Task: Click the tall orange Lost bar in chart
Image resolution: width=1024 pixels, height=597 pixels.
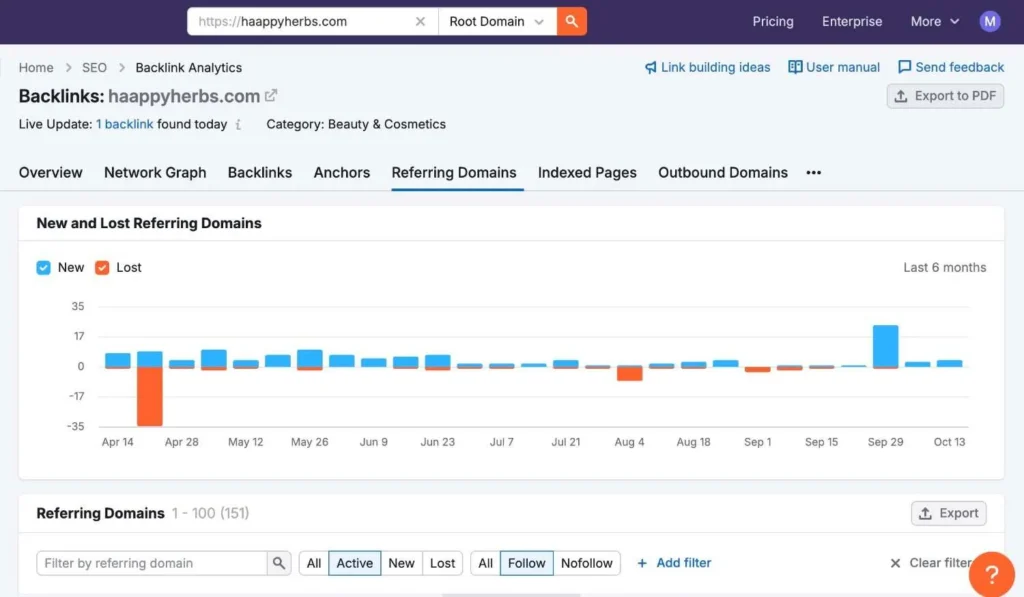Action: pos(150,396)
